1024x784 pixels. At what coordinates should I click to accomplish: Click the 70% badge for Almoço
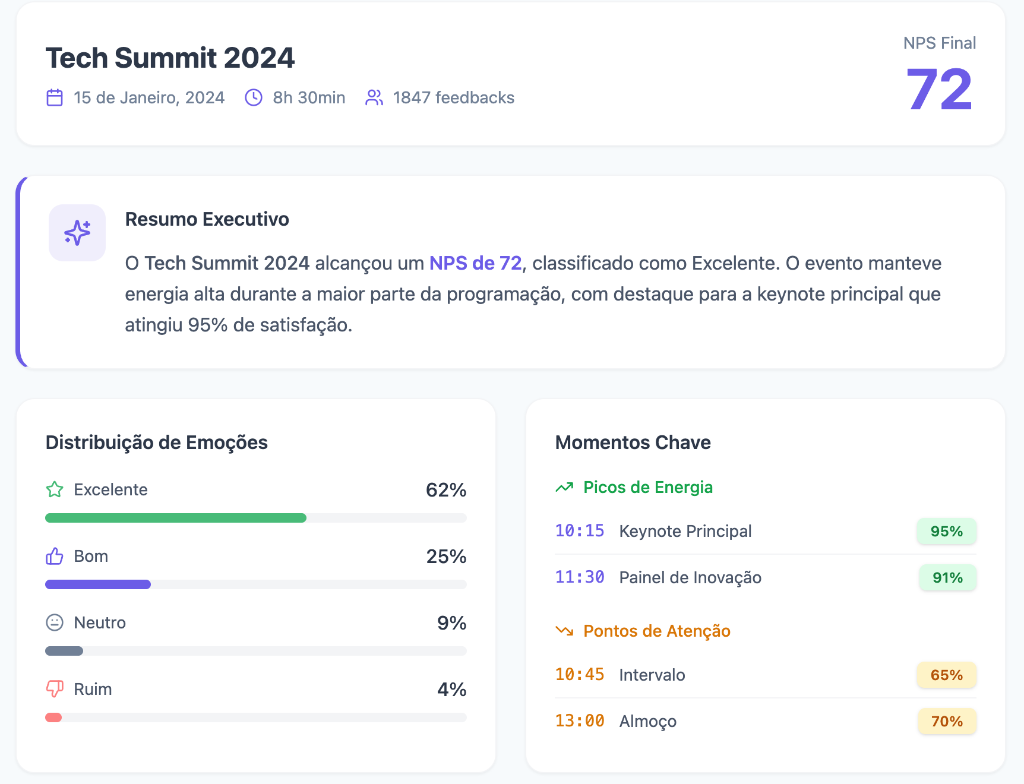(x=948, y=721)
